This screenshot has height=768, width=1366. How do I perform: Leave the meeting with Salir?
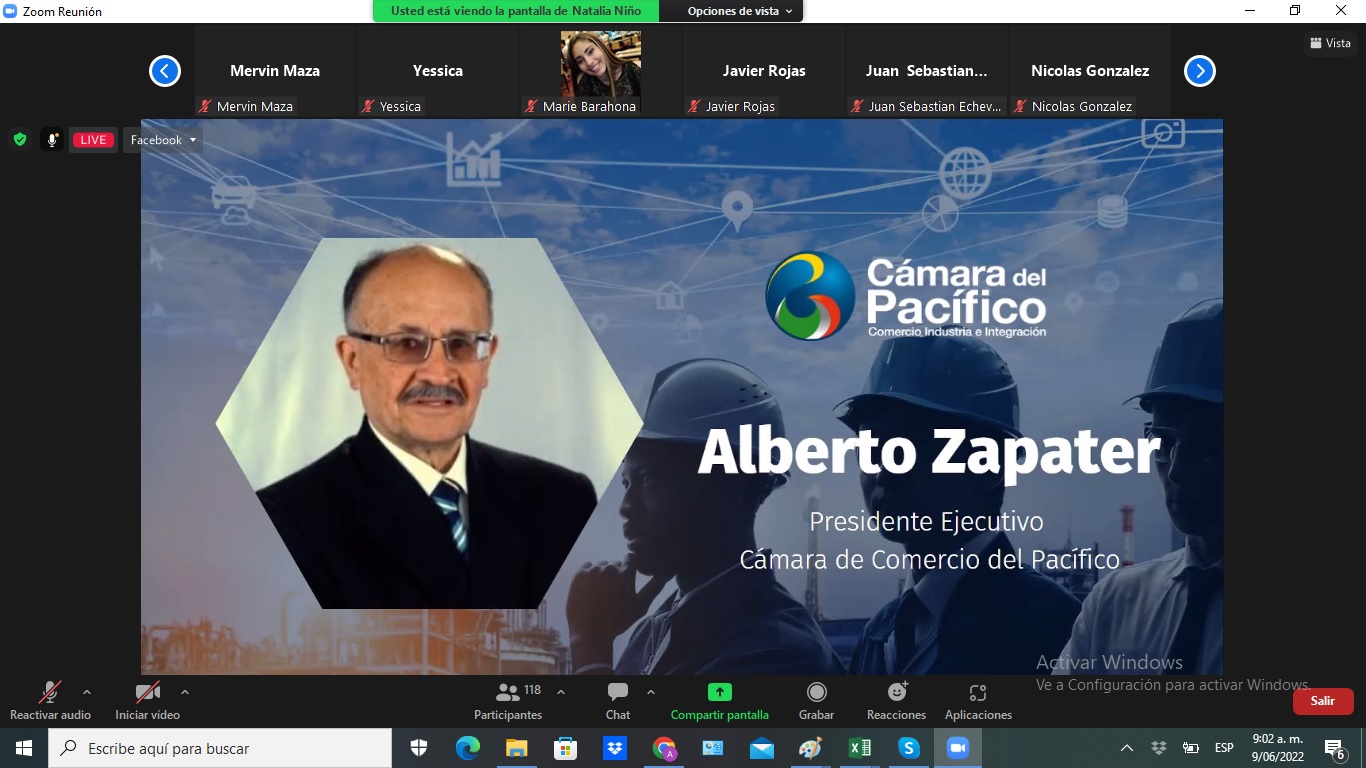click(x=1323, y=701)
